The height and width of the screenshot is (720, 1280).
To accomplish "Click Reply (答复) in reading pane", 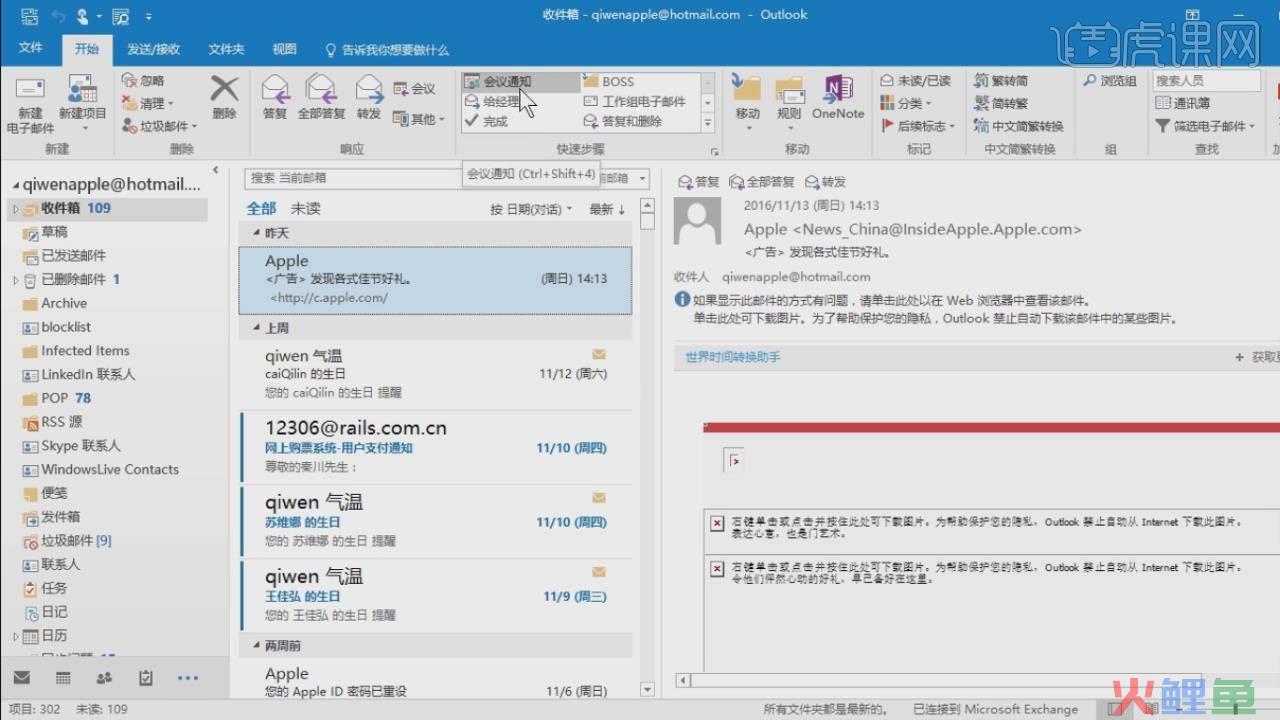I will click(699, 182).
